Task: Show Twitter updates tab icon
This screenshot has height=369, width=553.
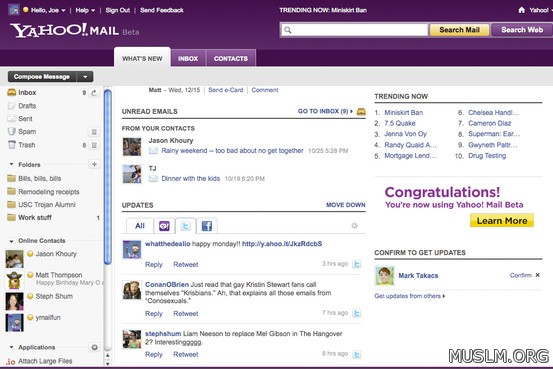Action: pyautogui.click(x=186, y=226)
